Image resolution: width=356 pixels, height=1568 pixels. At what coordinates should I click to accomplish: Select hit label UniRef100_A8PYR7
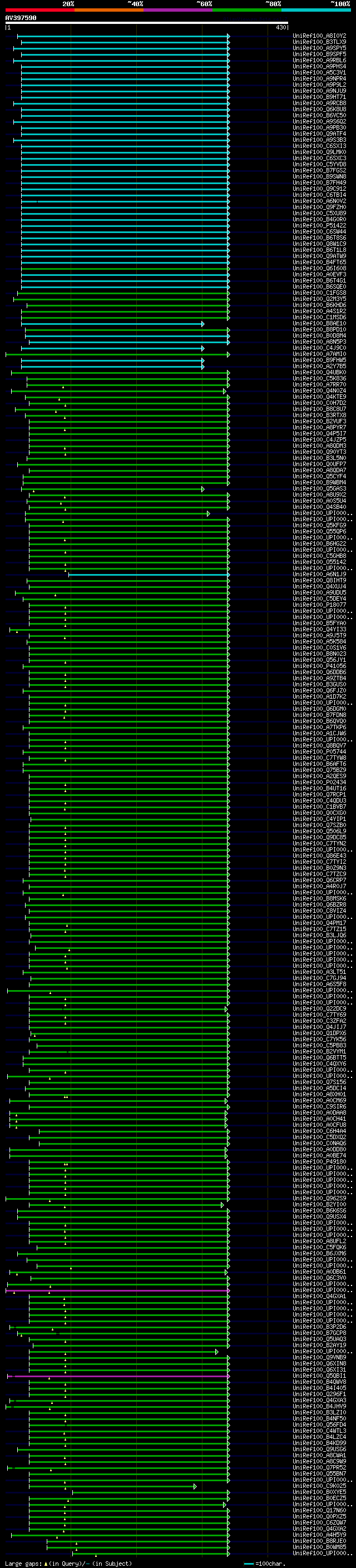pos(319,427)
